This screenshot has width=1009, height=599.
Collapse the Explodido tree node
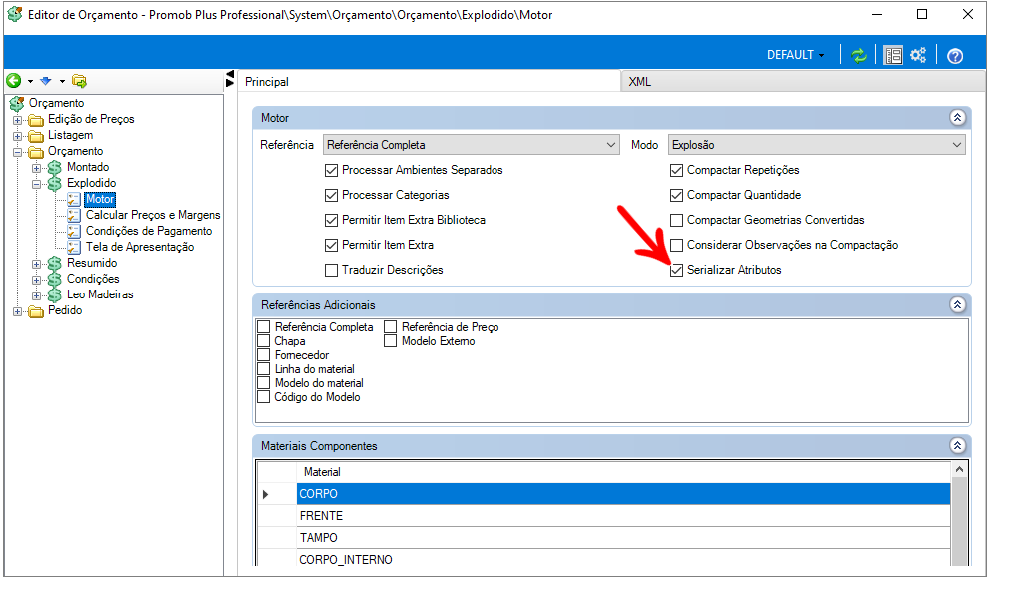point(37,184)
